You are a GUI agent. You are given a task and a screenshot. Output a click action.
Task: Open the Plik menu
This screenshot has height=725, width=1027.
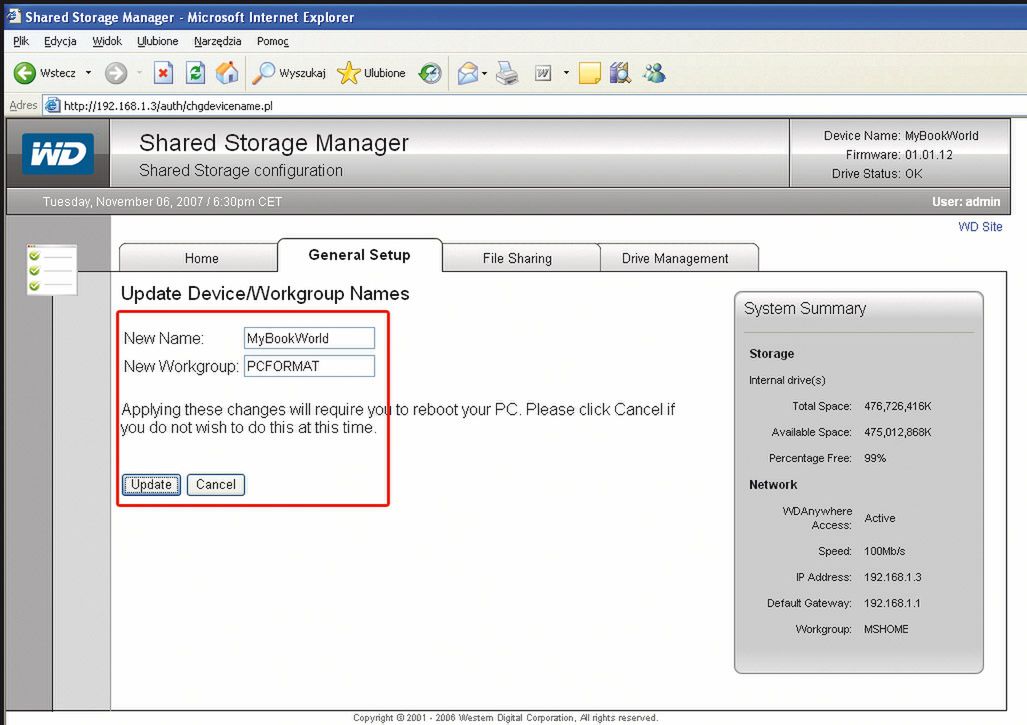[21, 41]
